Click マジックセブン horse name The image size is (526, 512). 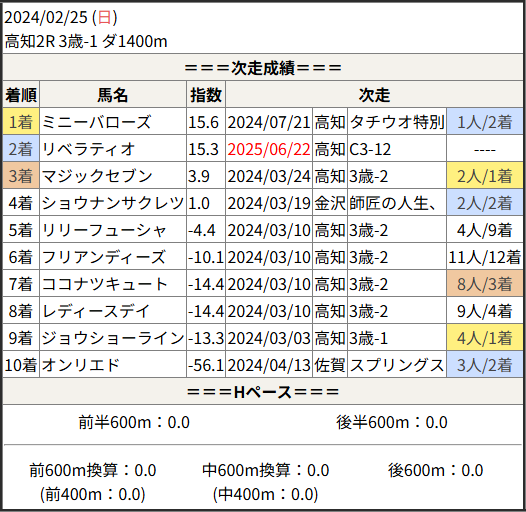pyautogui.click(x=97, y=176)
